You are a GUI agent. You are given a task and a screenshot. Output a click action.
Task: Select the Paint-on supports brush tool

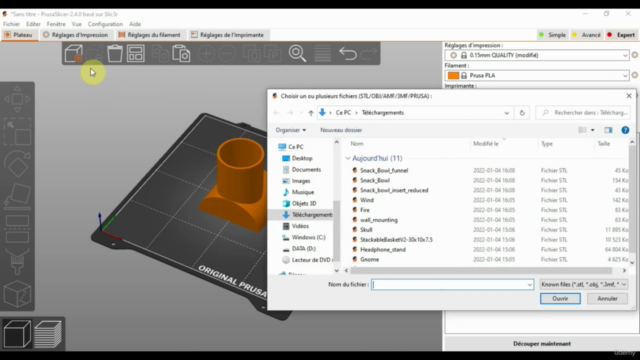(x=17, y=261)
